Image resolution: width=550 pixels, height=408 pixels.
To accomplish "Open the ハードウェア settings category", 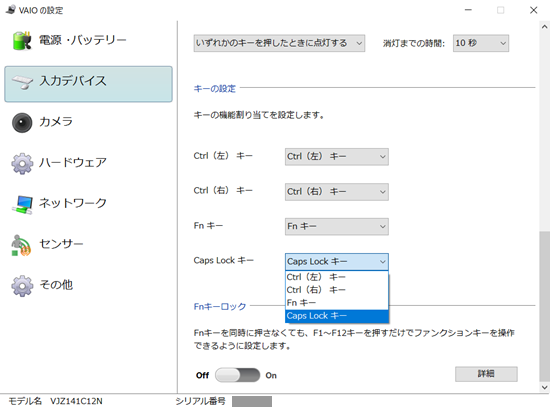I will [88, 163].
